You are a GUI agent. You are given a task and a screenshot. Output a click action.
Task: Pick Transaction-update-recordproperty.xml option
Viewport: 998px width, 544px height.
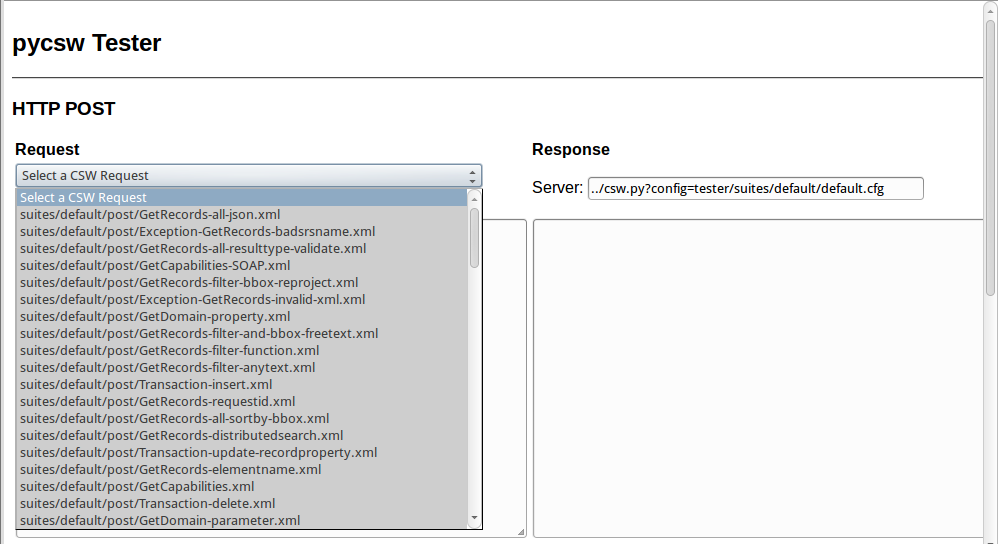tap(242, 452)
